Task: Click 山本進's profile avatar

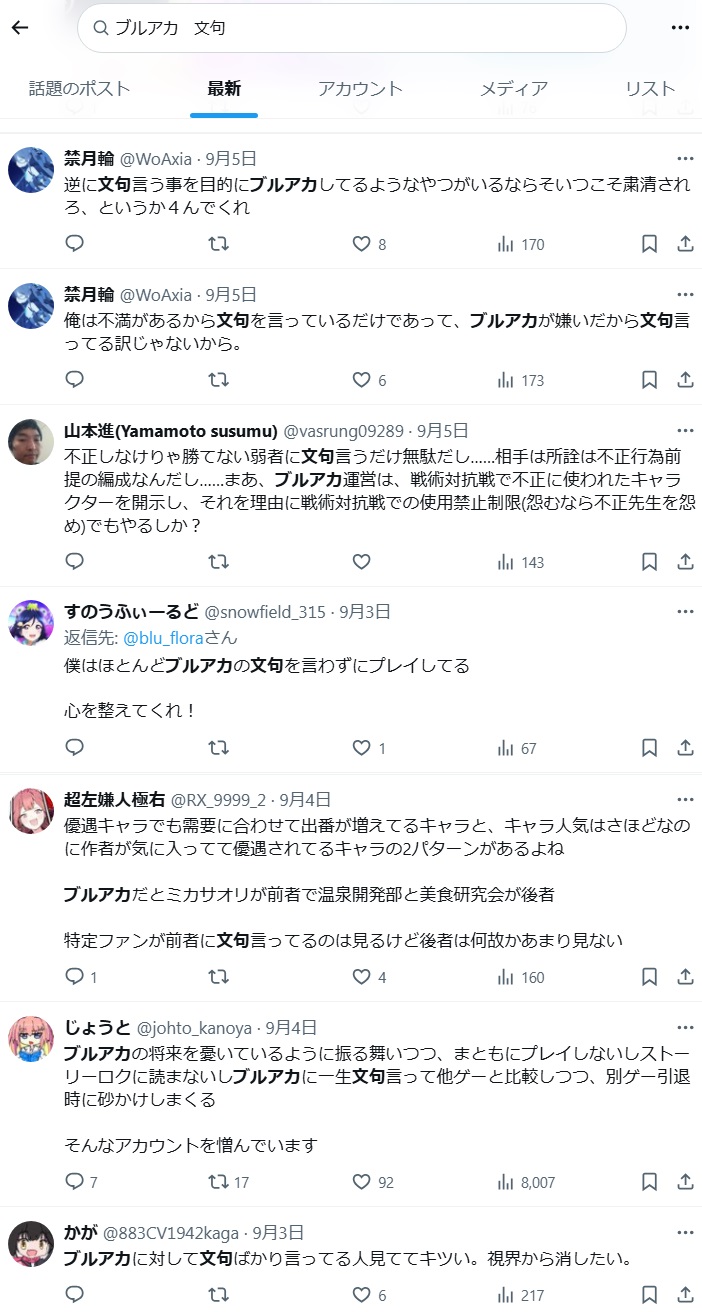Action: pyautogui.click(x=31, y=442)
